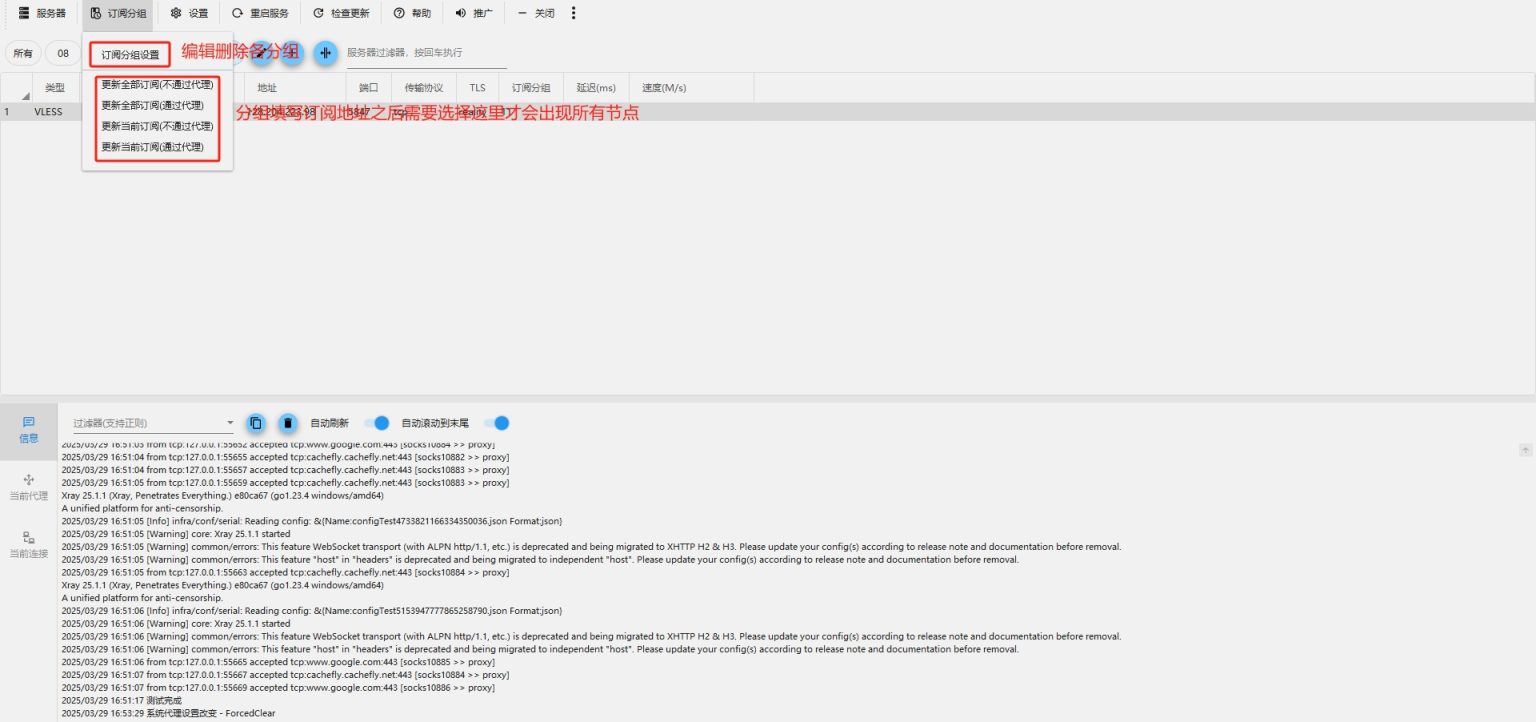1536x722 pixels.
Task: Open 当前代理 (Current Proxy) sidebar panel
Action: [29, 487]
